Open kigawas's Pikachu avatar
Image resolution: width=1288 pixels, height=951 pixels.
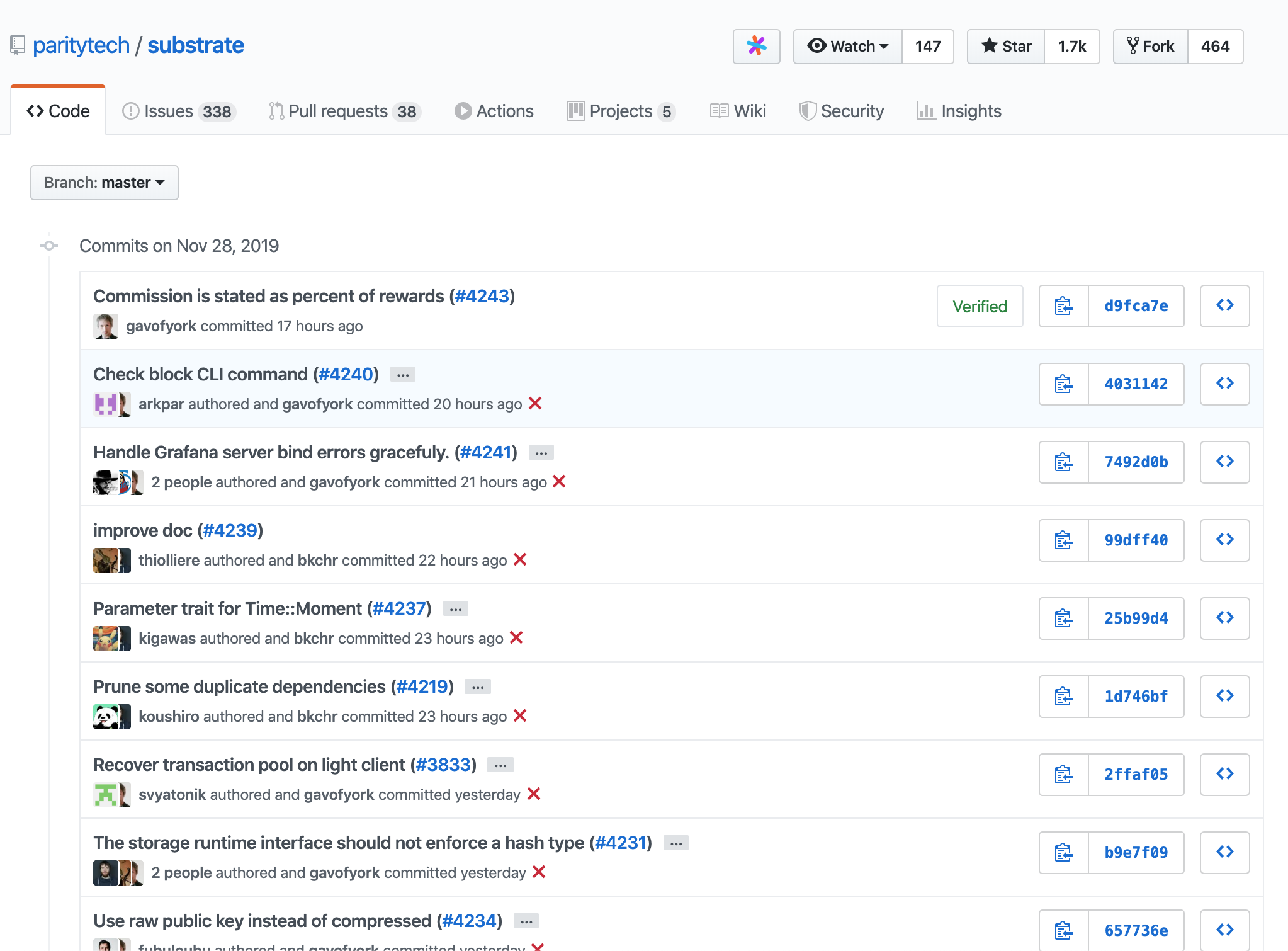106,639
